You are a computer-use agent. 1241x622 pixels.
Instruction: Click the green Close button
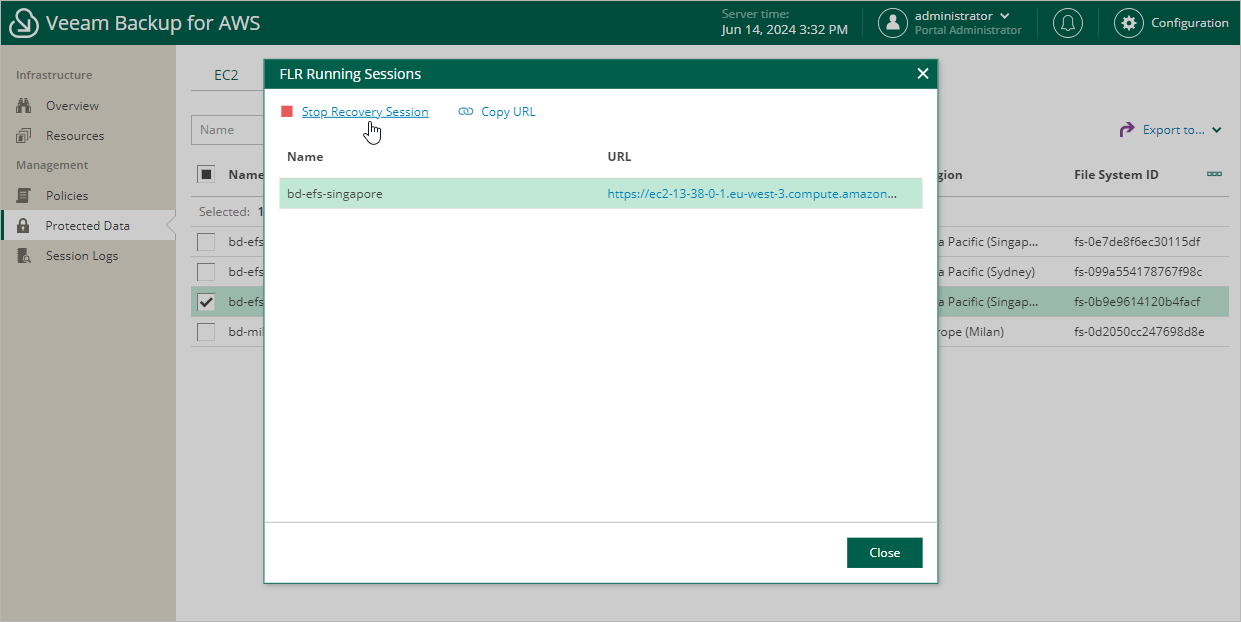[884, 553]
